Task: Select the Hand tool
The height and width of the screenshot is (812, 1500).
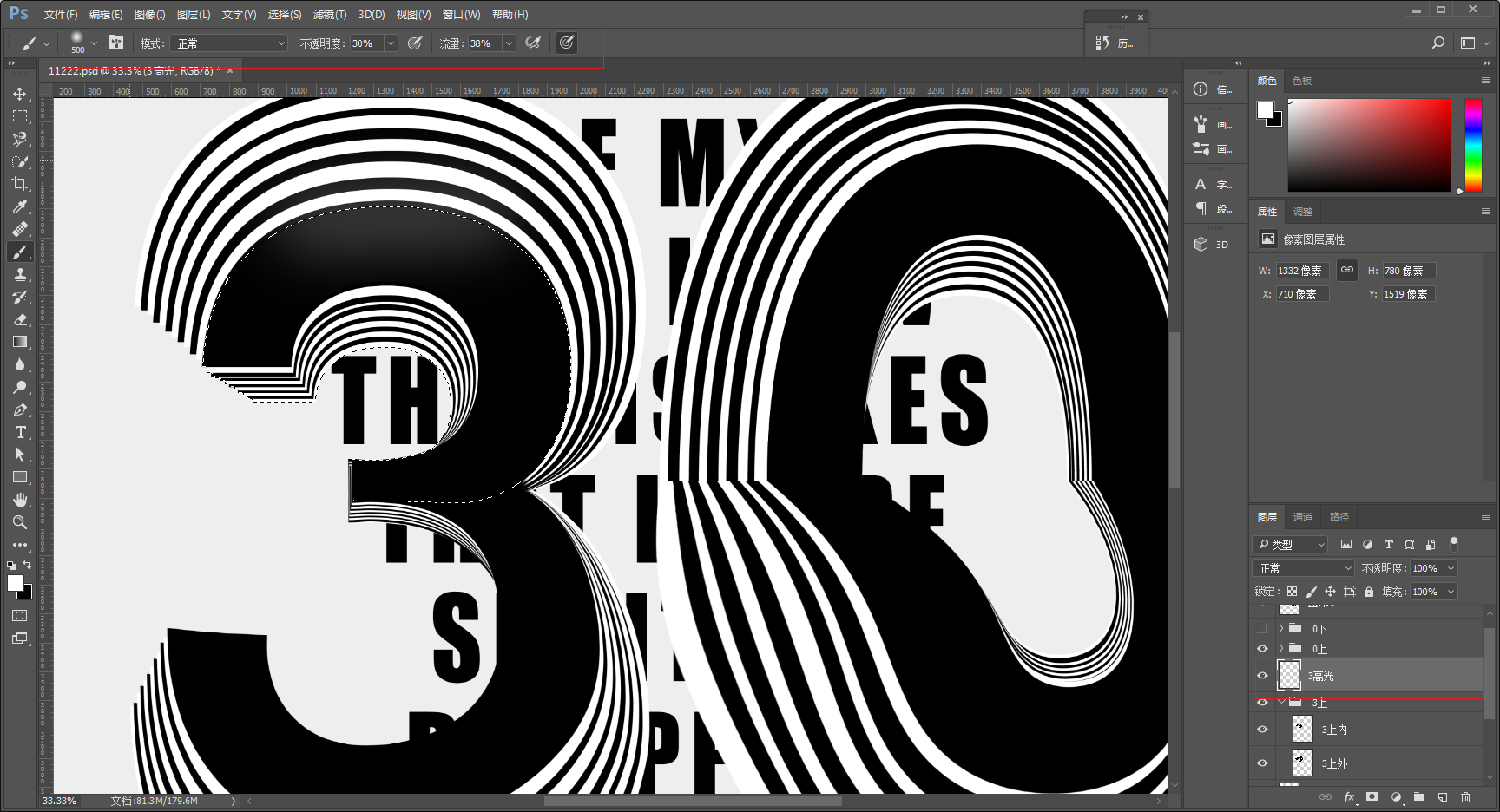Action: (20, 500)
